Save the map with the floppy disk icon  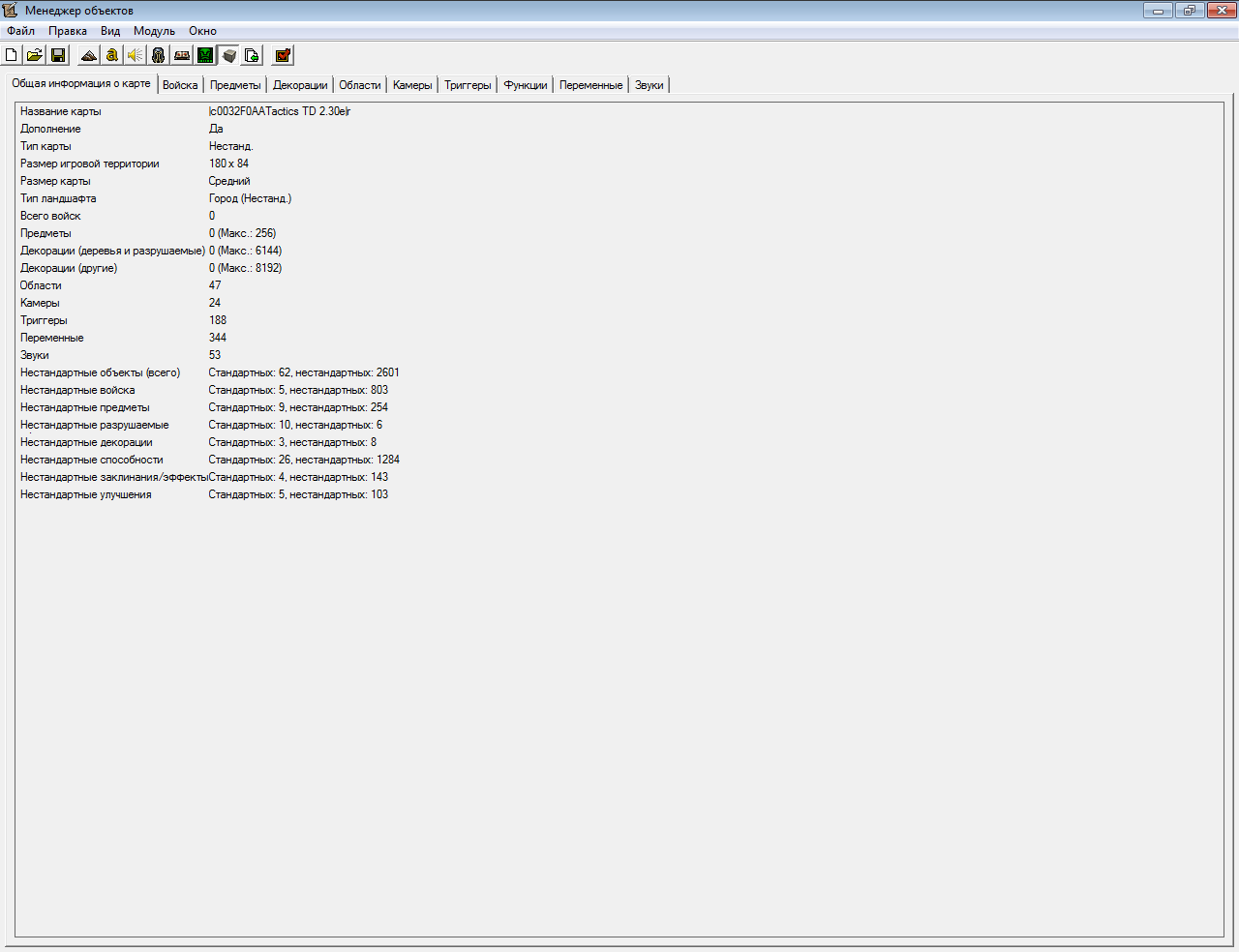58,55
